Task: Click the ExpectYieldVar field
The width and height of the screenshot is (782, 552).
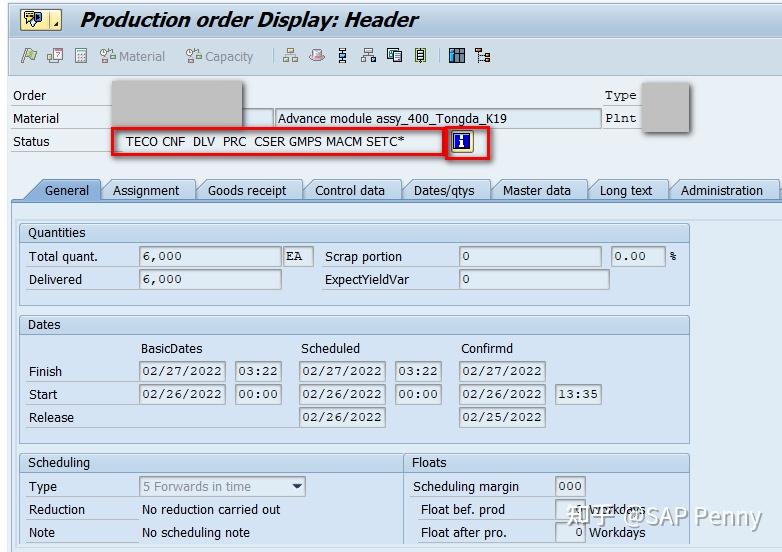Action: point(534,279)
